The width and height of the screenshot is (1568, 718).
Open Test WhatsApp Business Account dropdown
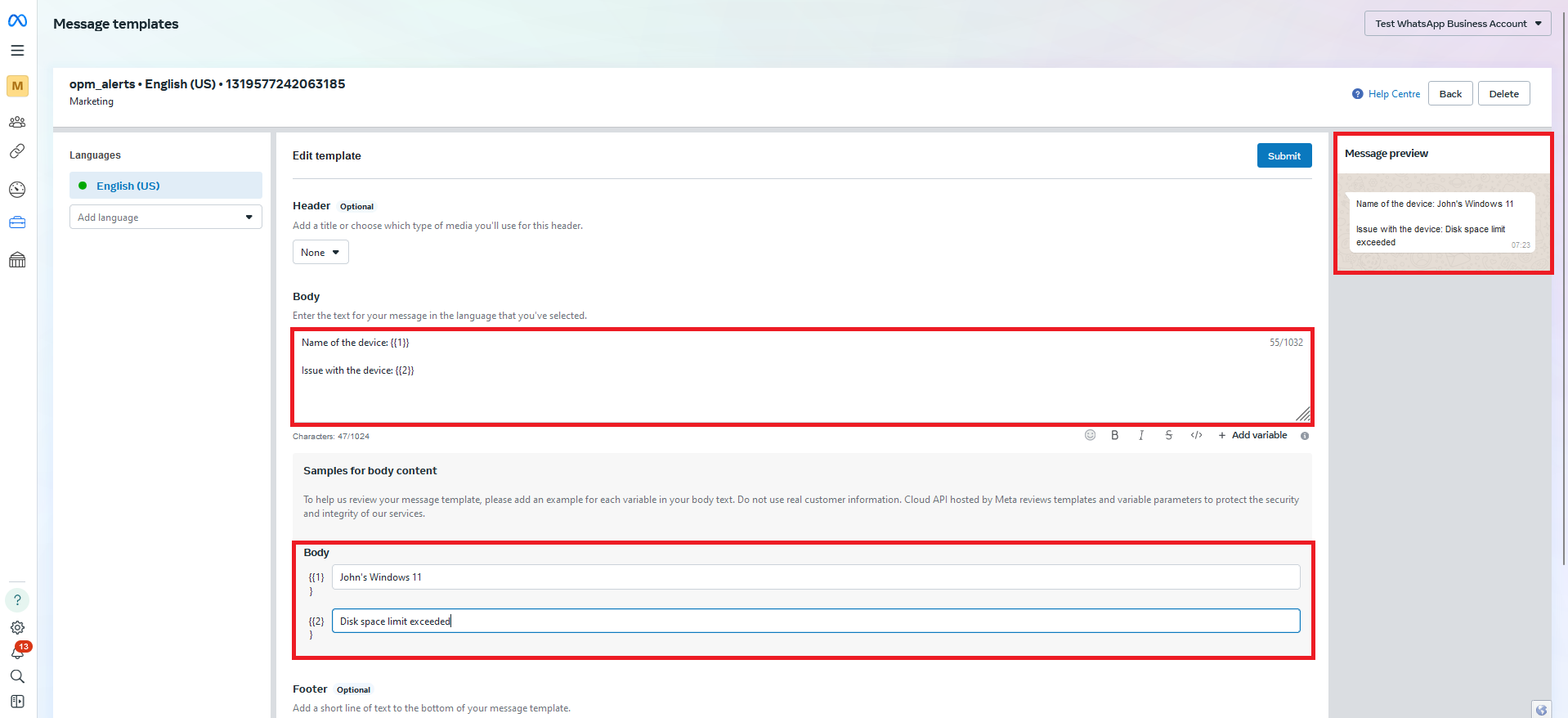click(1458, 24)
